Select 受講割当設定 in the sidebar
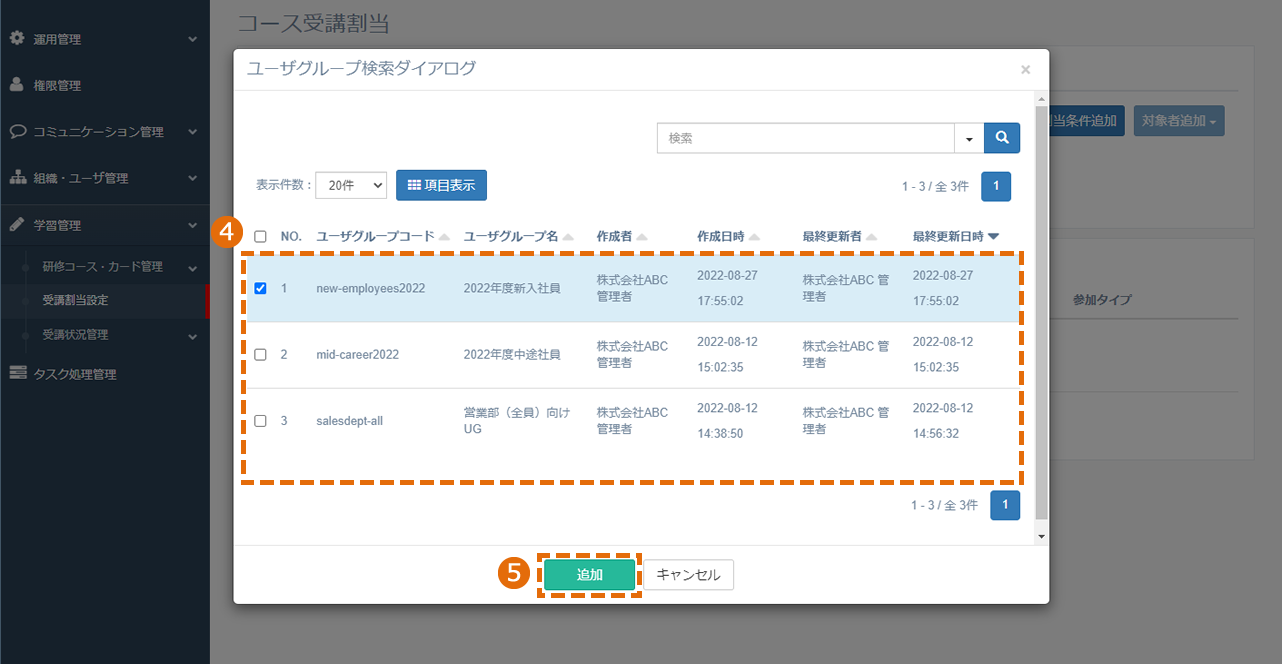The width and height of the screenshot is (1282, 664). pyautogui.click(x=75, y=300)
